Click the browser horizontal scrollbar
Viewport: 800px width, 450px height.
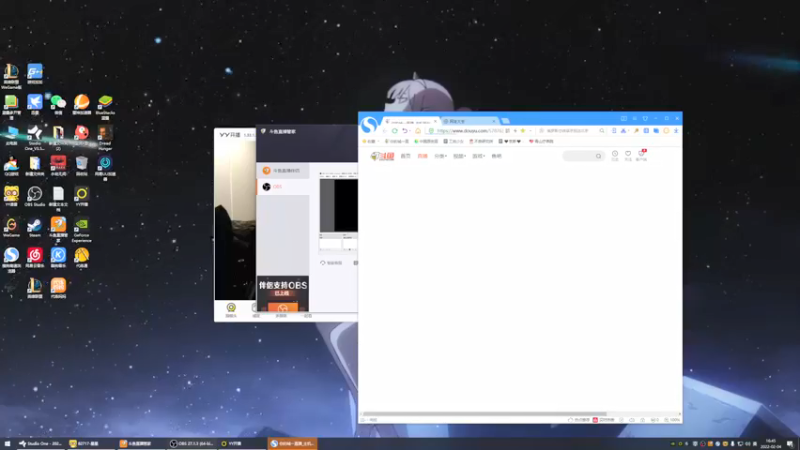(x=485, y=414)
